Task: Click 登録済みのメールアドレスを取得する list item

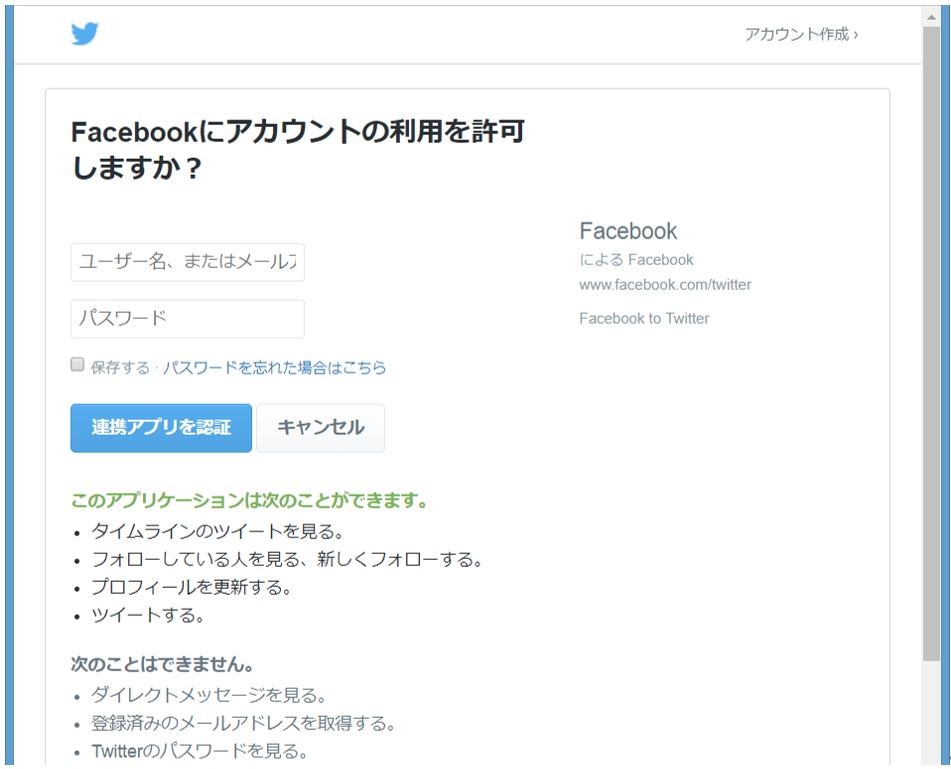Action: click(x=243, y=723)
